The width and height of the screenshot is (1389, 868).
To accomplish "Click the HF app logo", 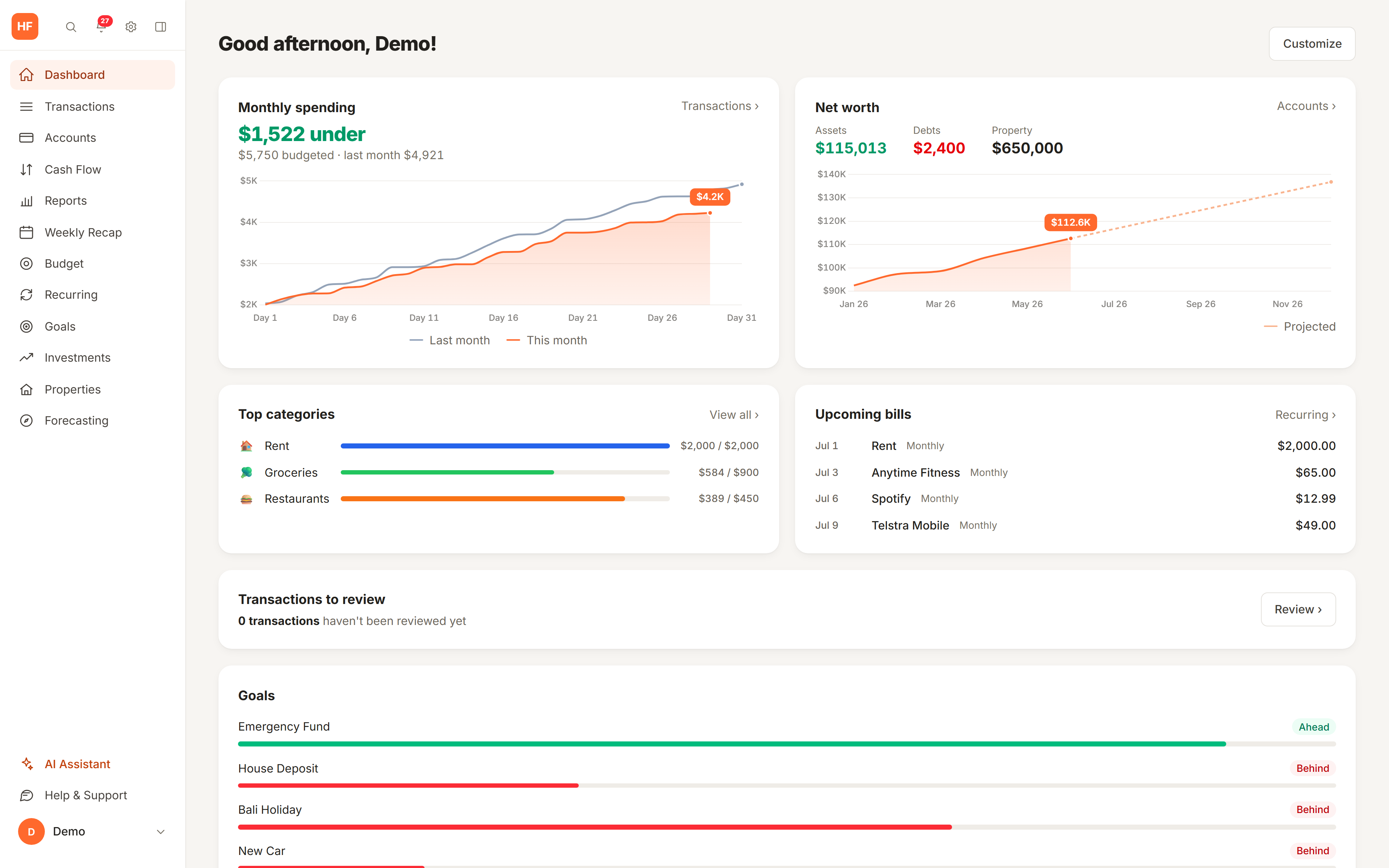I will point(25,26).
